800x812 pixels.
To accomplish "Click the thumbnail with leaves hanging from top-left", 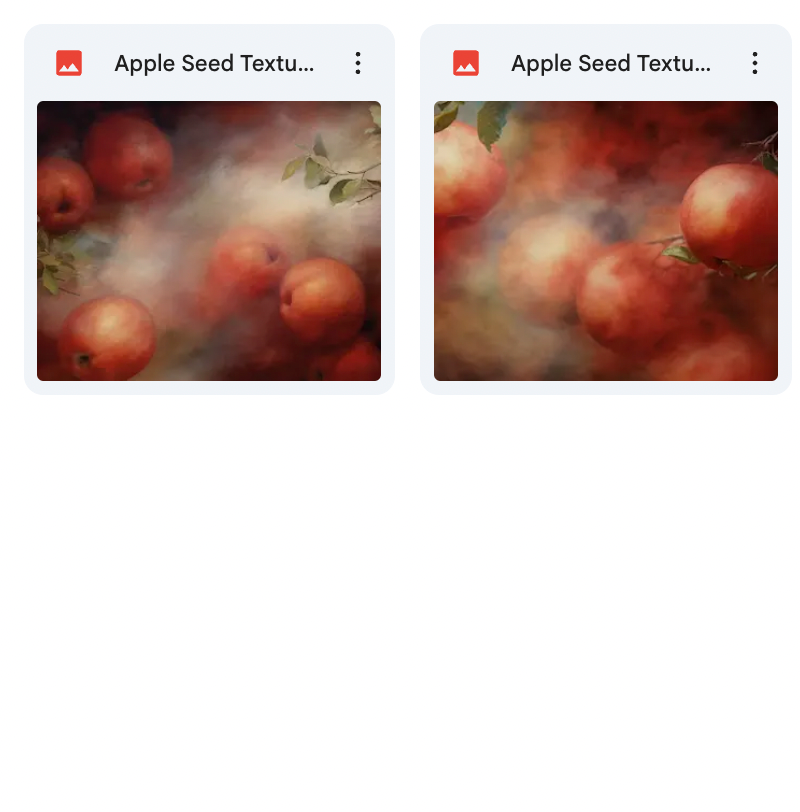I will click(x=606, y=241).
